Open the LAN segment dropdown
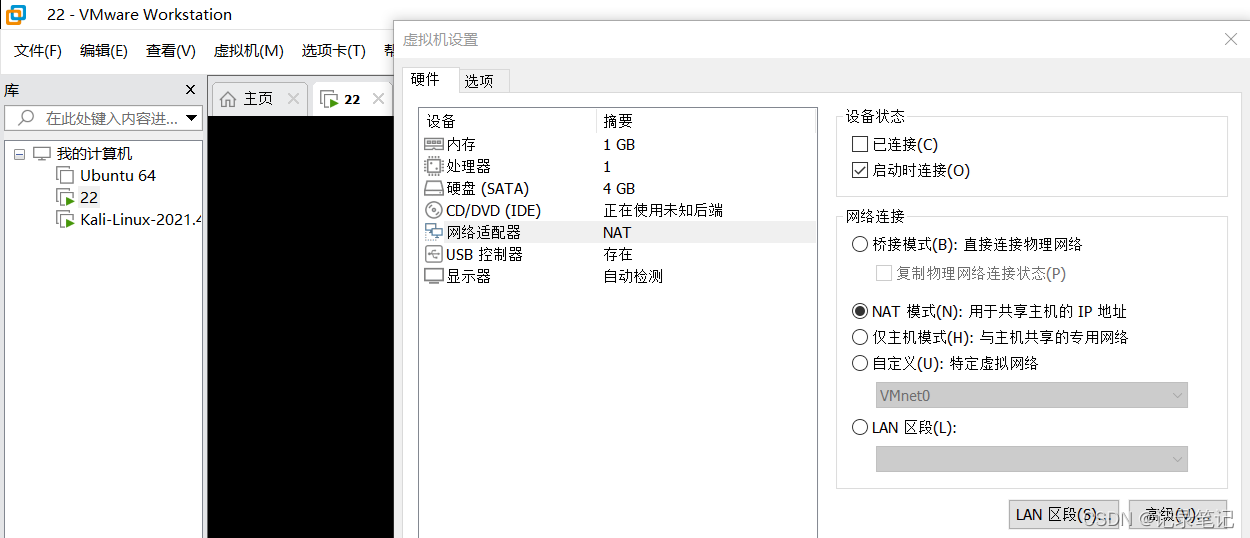 (x=1031, y=459)
